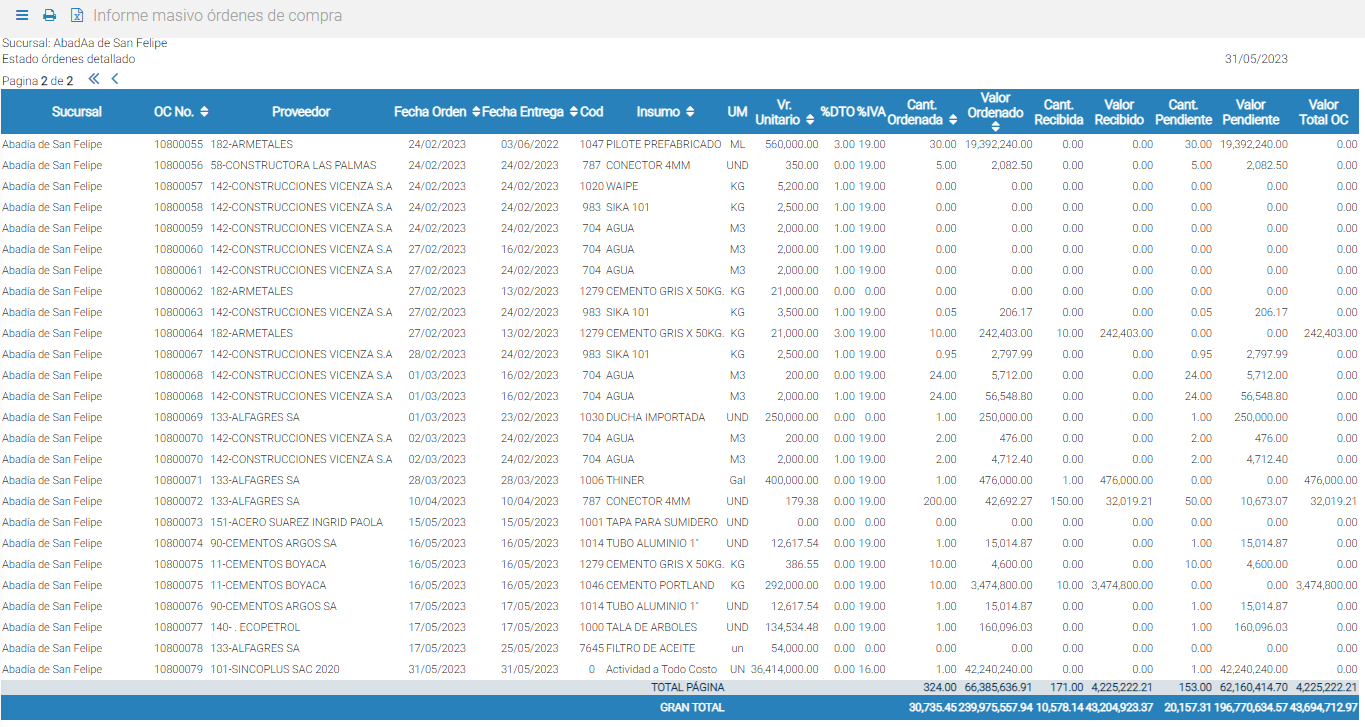Click the Cant. Recibida column header
The width and height of the screenshot is (1365, 727).
[x=1058, y=112]
